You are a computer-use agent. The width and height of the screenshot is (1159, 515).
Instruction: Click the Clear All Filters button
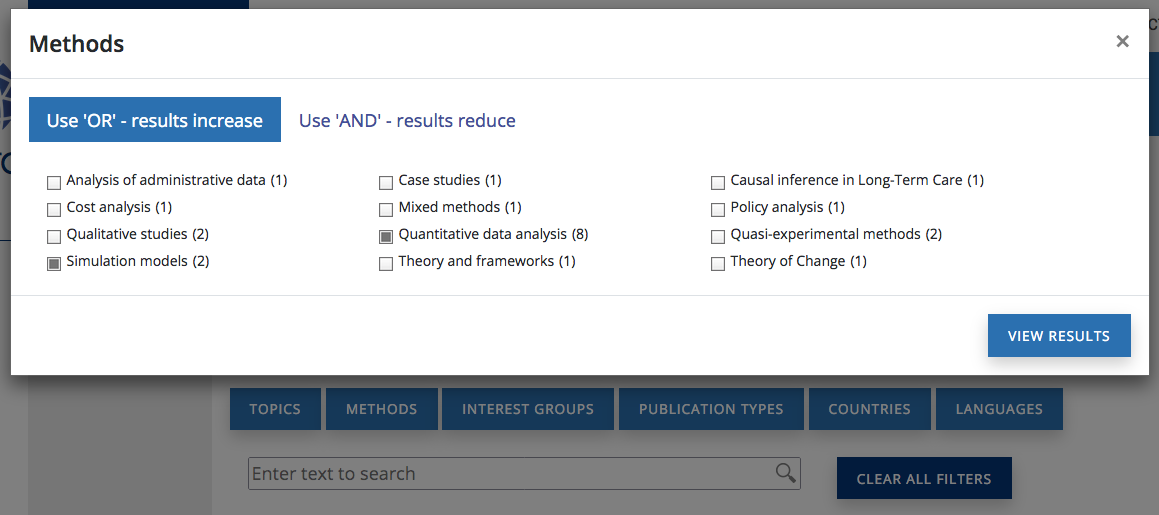pyautogui.click(x=924, y=478)
